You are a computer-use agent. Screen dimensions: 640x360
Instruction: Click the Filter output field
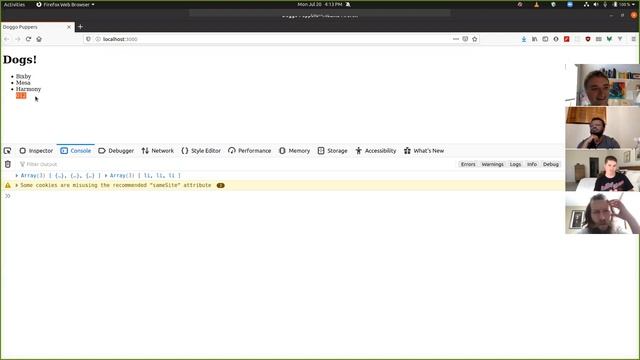click(x=237, y=164)
